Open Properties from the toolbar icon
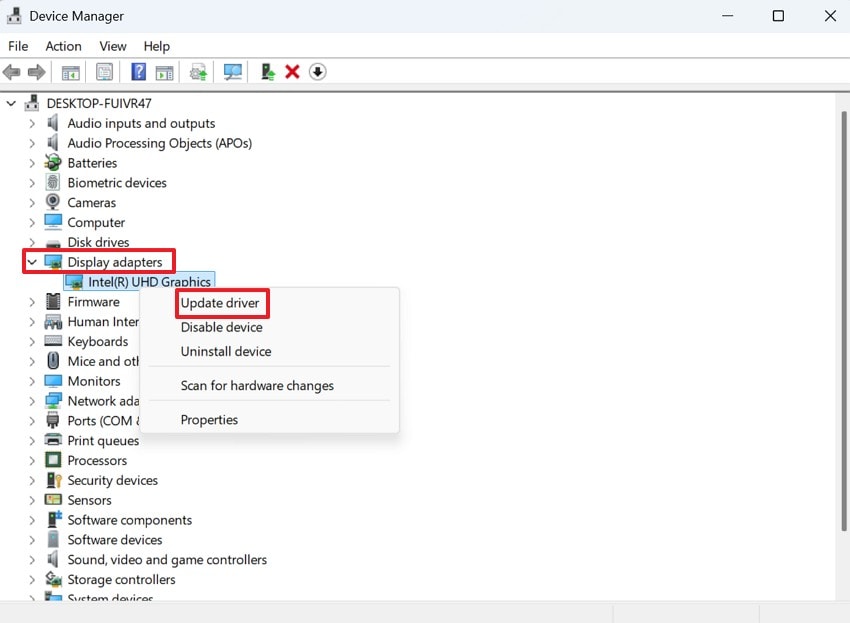 (102, 71)
